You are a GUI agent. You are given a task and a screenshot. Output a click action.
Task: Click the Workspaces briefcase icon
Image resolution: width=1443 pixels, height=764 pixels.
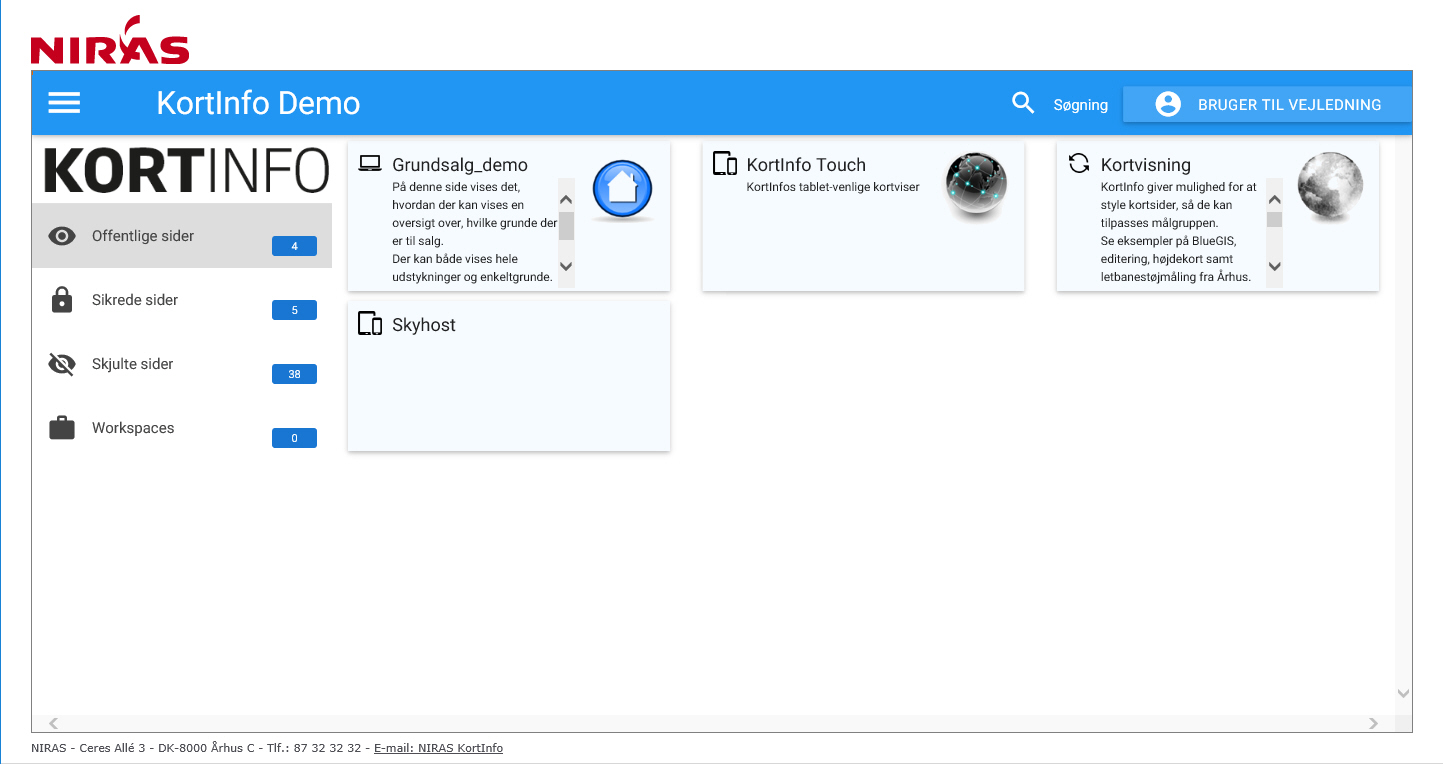point(62,428)
